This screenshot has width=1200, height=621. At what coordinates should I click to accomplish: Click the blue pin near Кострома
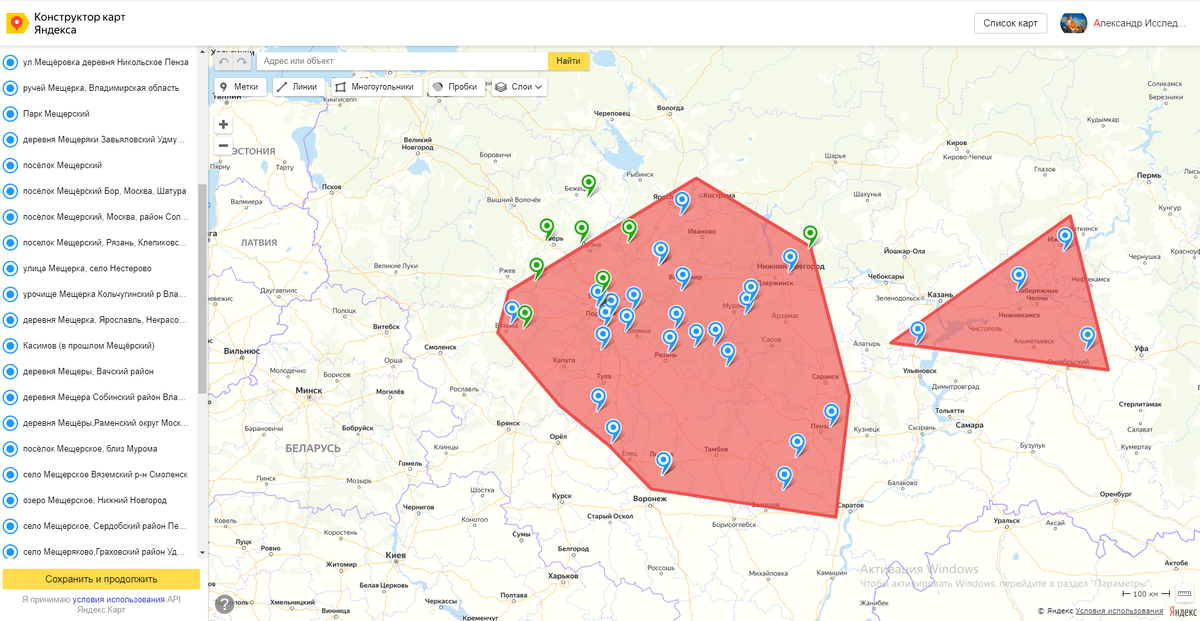click(682, 202)
